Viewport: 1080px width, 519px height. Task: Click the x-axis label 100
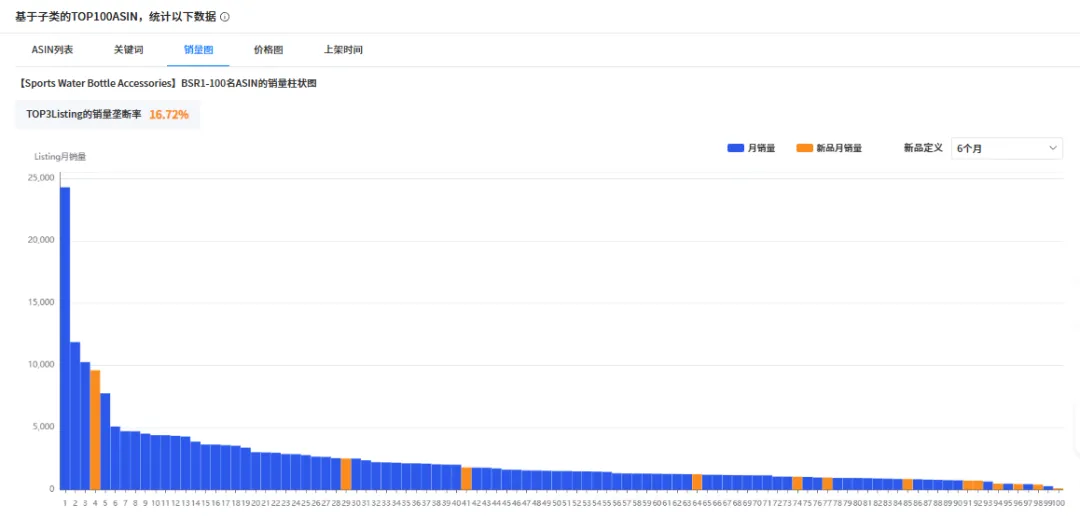pyautogui.click(x=1058, y=503)
